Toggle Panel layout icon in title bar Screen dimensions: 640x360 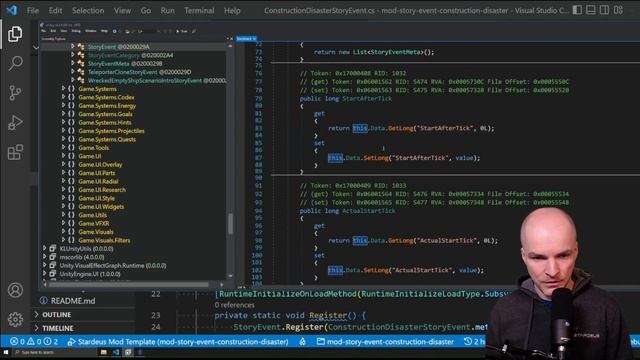point(591,10)
